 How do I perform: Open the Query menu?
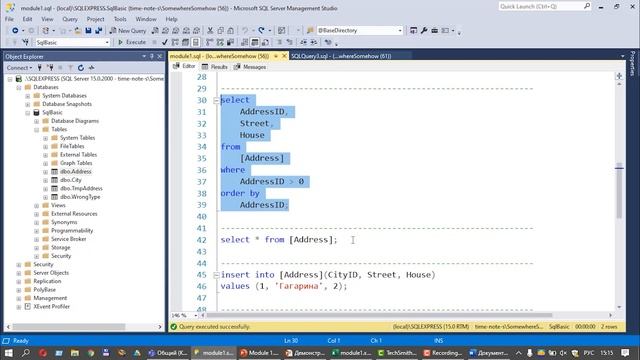pos(70,19)
